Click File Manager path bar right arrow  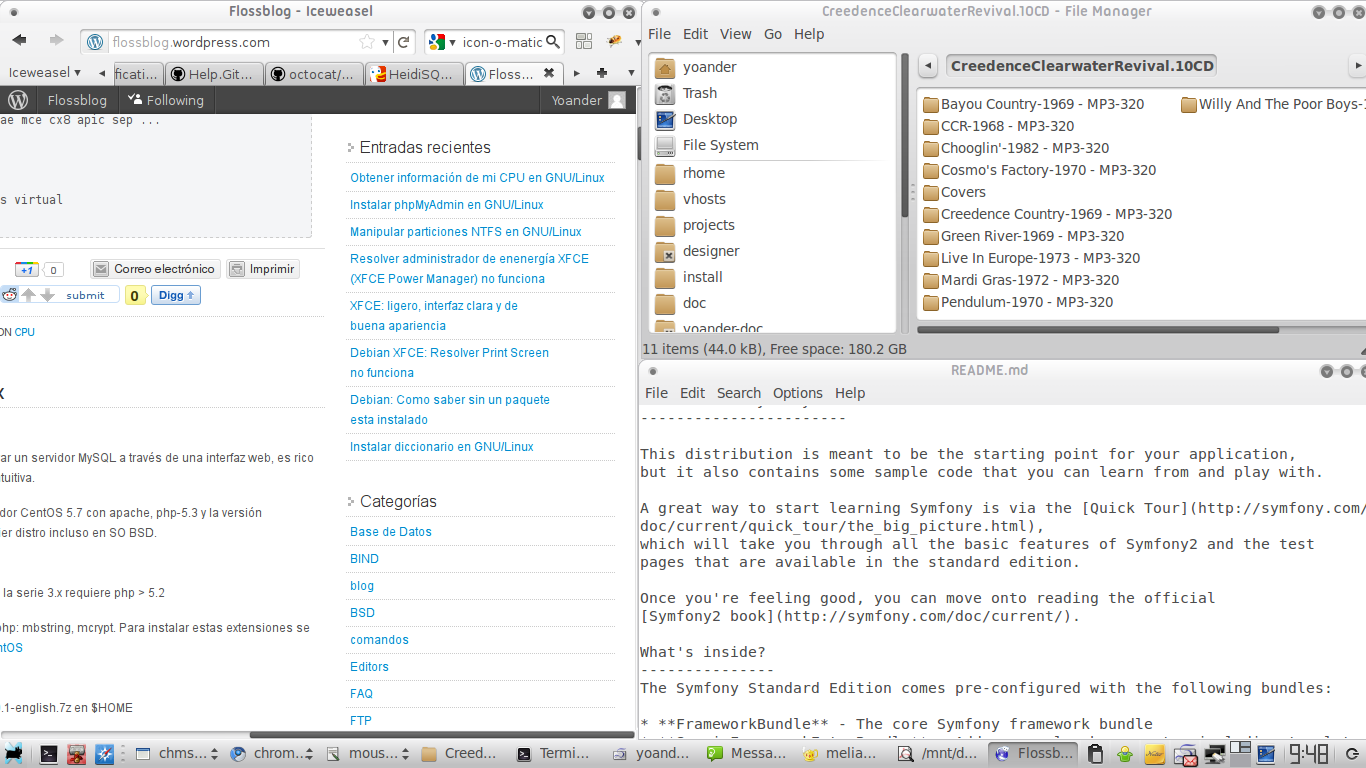pos(1357,66)
